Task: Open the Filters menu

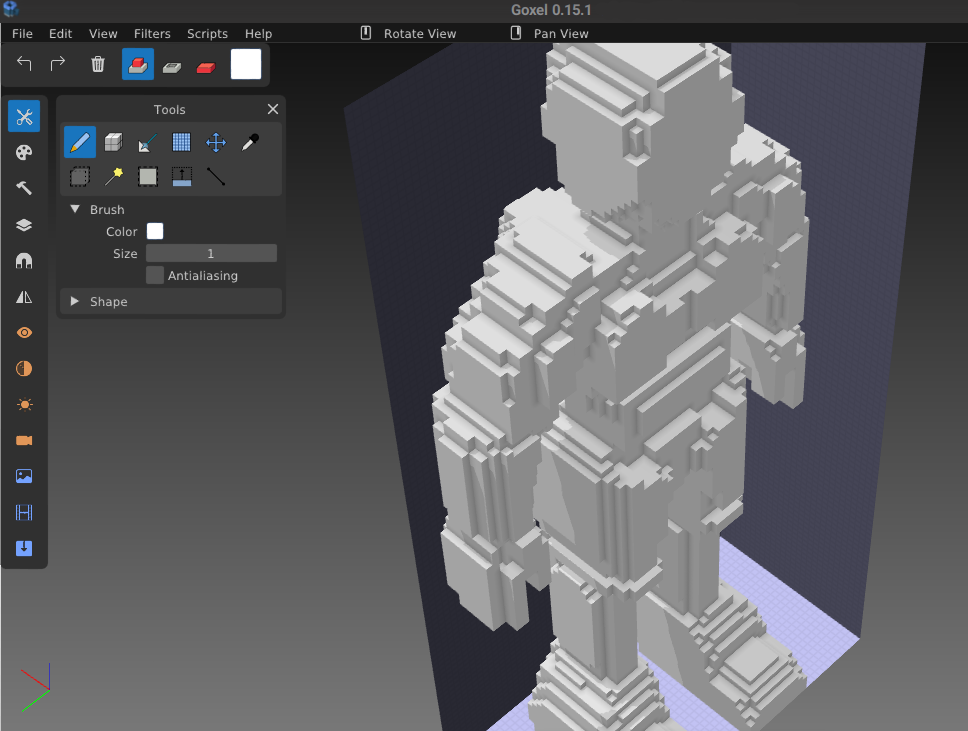Action: (x=152, y=33)
